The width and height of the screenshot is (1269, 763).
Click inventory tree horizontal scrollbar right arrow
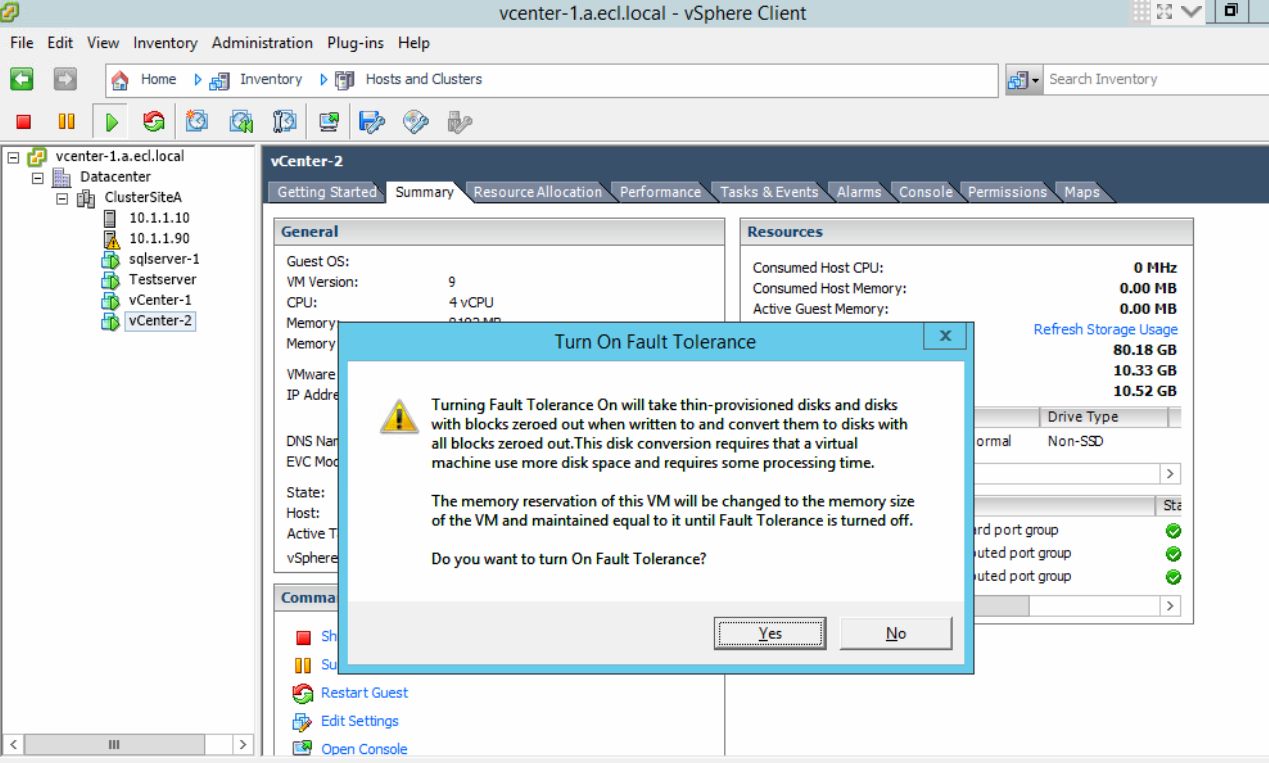point(243,745)
